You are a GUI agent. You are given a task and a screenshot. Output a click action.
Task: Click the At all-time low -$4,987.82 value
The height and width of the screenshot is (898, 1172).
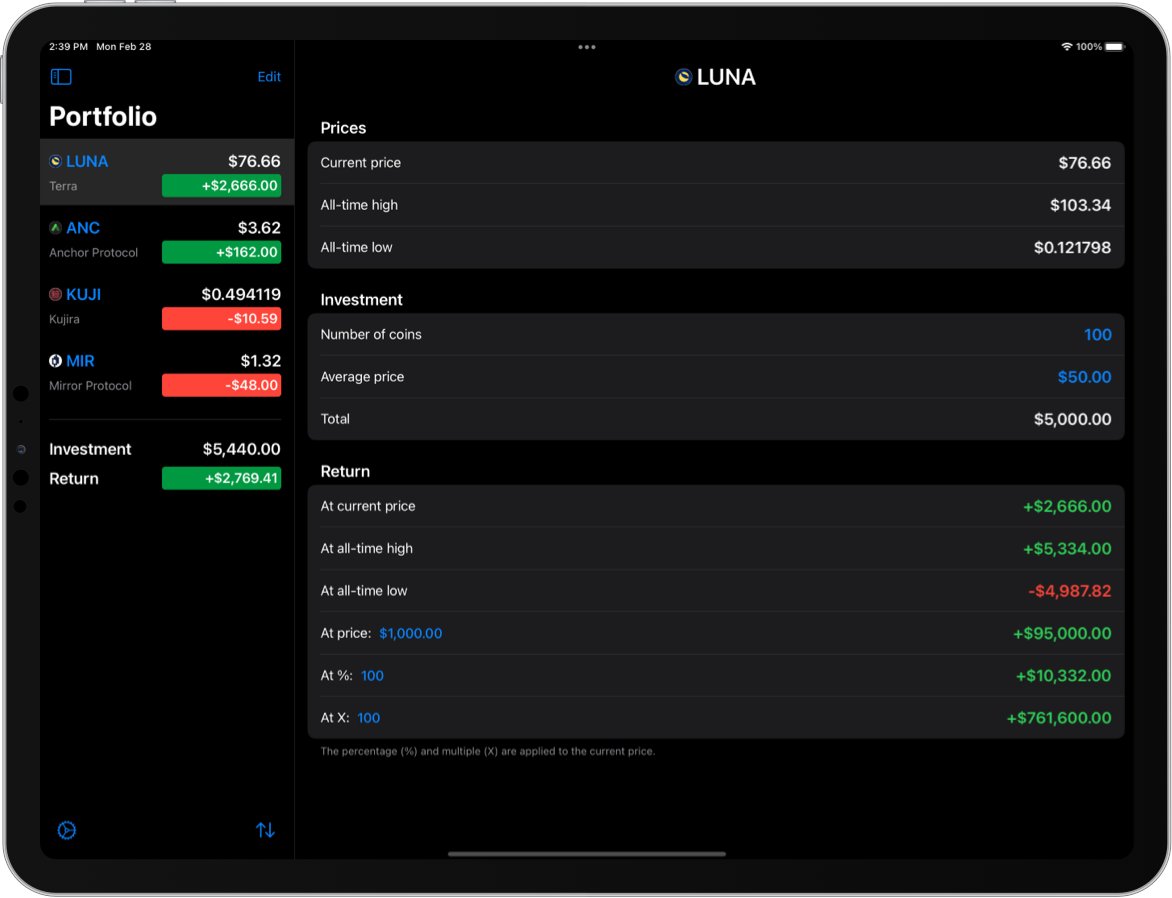pos(1070,591)
